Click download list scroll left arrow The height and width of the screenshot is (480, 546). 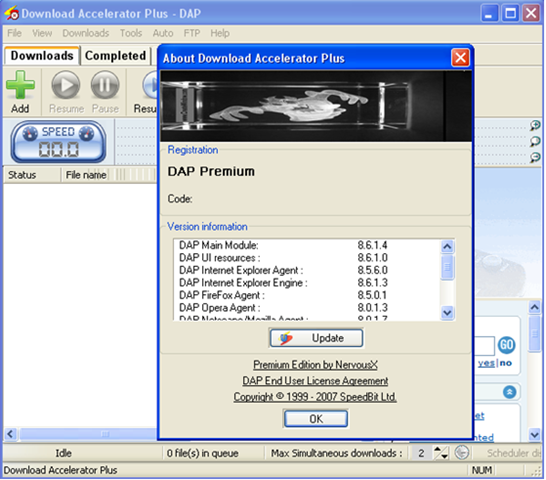point(10,434)
